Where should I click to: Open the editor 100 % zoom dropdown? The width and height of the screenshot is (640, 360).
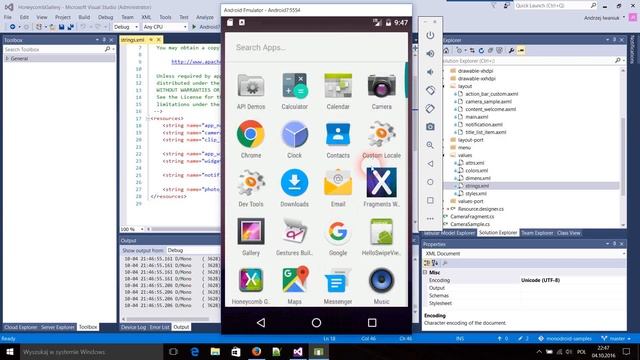(132, 229)
